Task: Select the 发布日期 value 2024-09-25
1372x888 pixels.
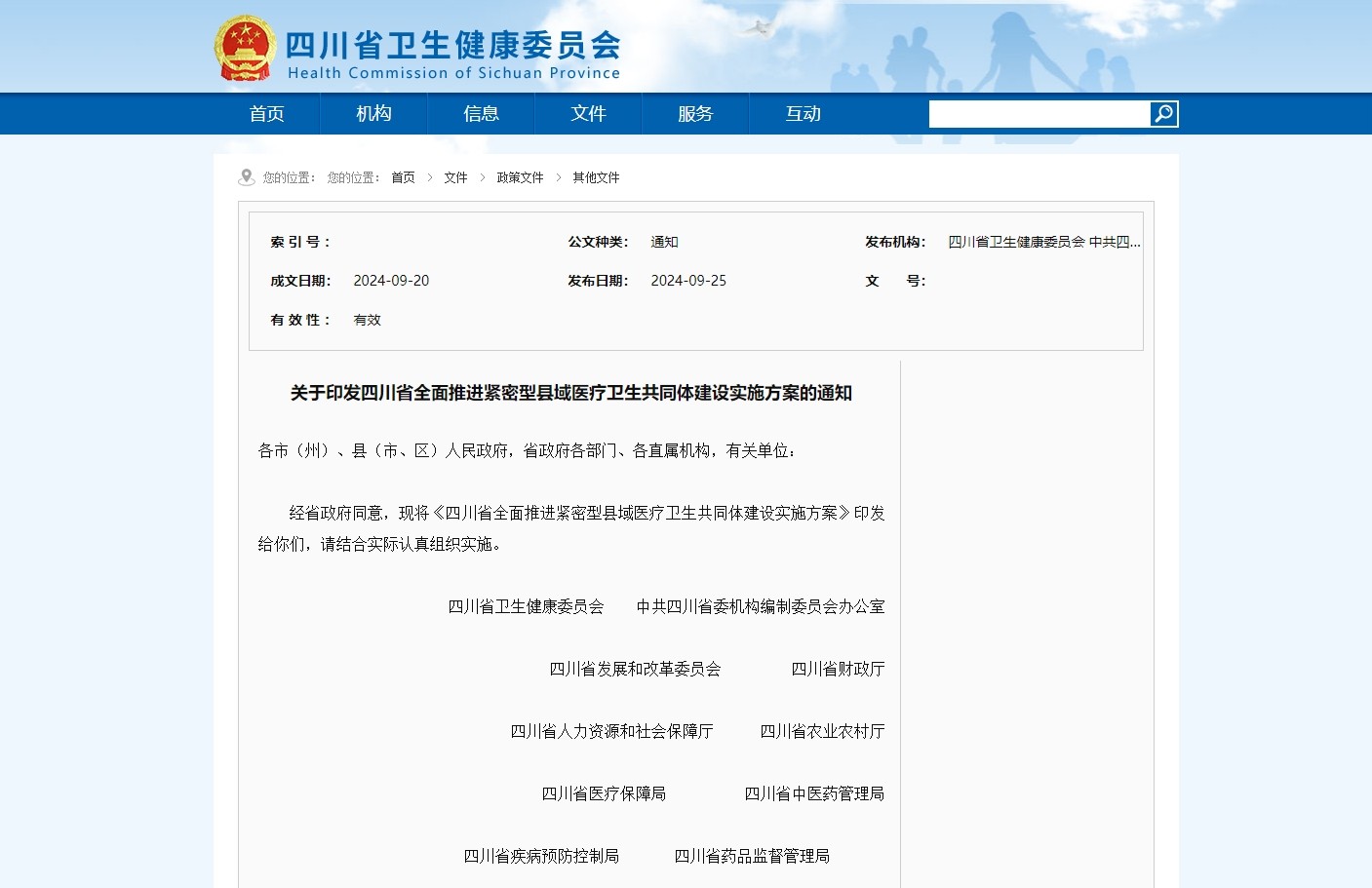Action: (688, 281)
